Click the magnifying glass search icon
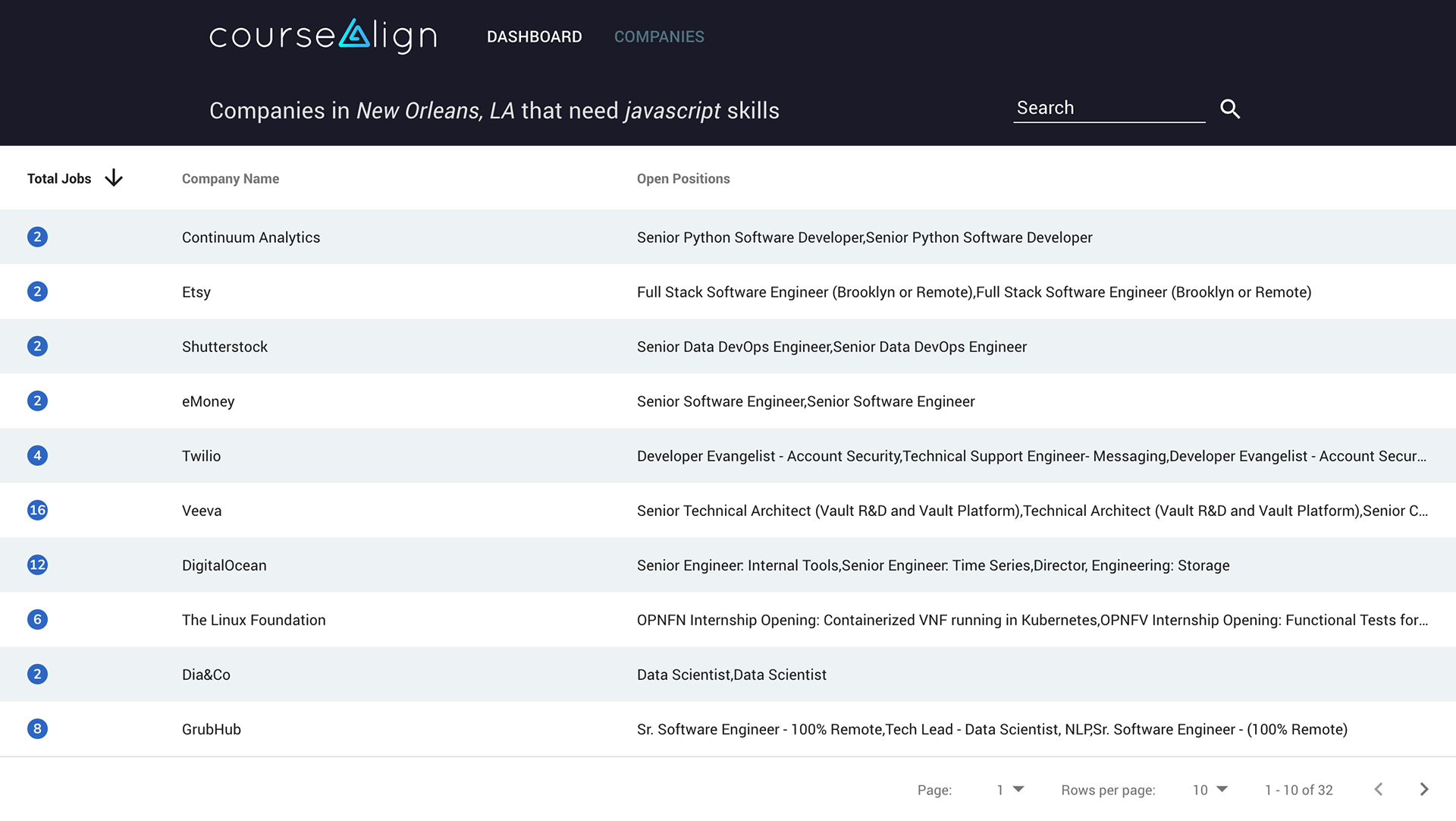Screen dimensions: 1456x821 (x=1230, y=109)
